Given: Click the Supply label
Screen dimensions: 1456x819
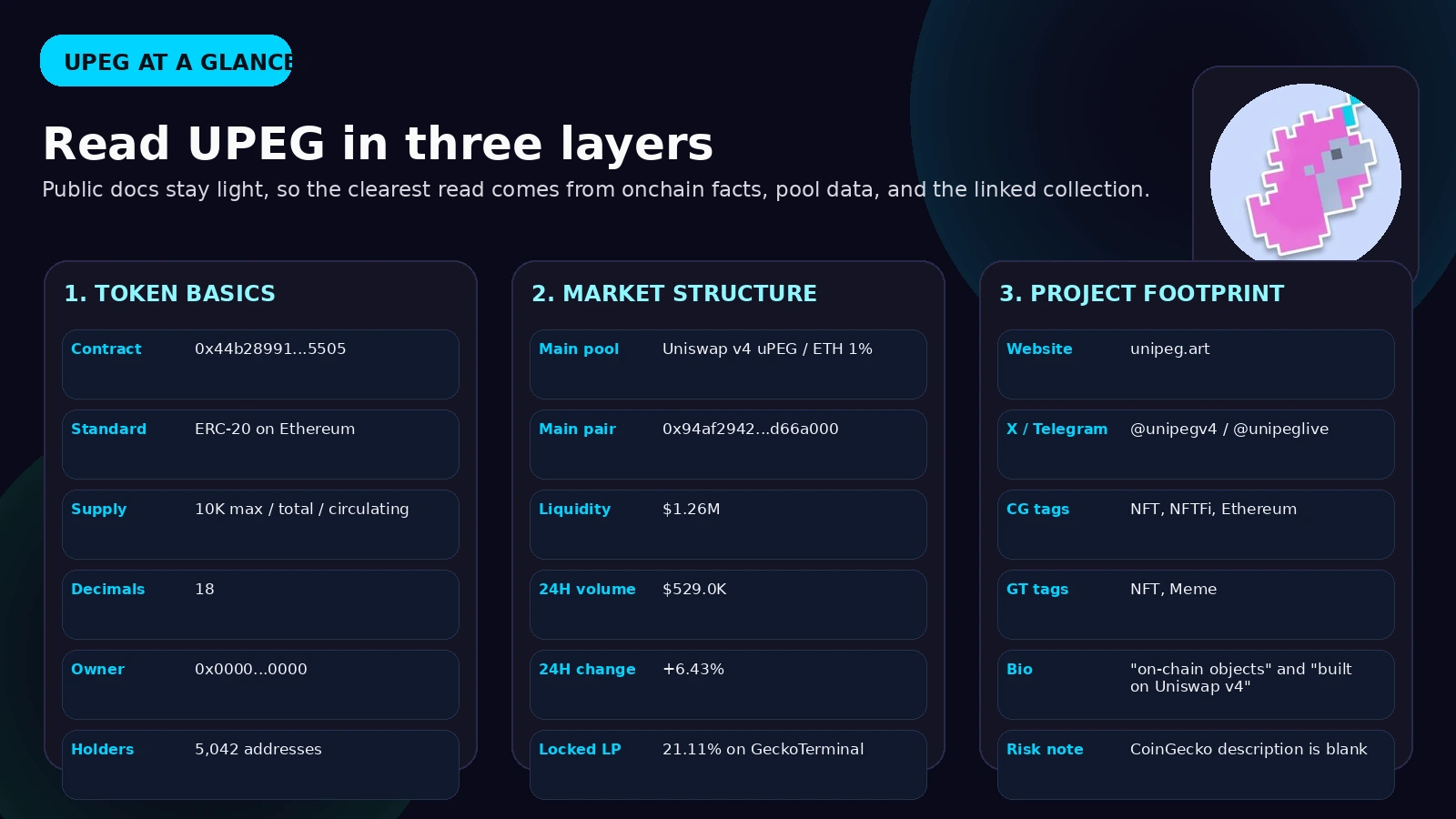Looking at the screenshot, I should click(99, 509).
